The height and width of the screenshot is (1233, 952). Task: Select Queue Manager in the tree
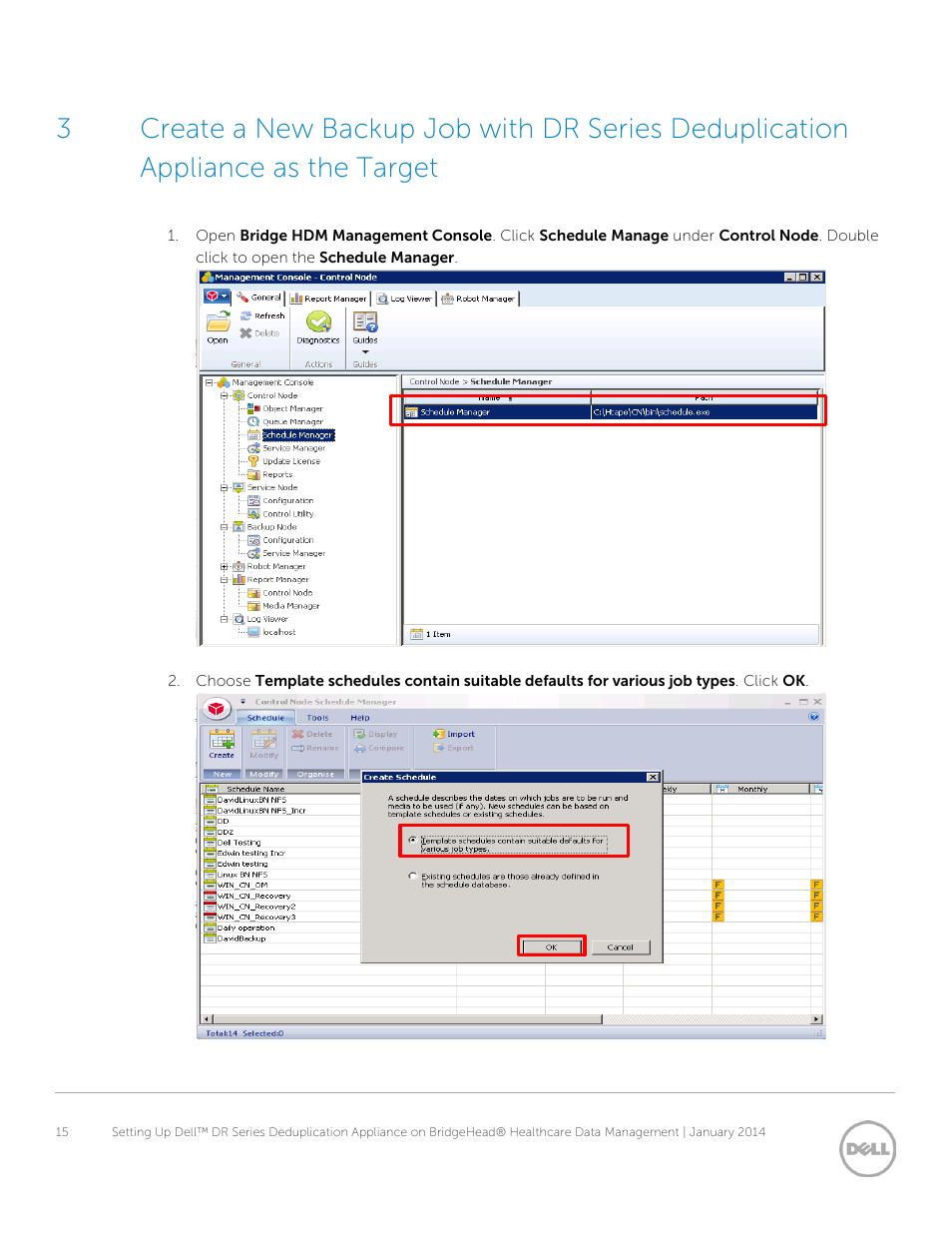292,421
